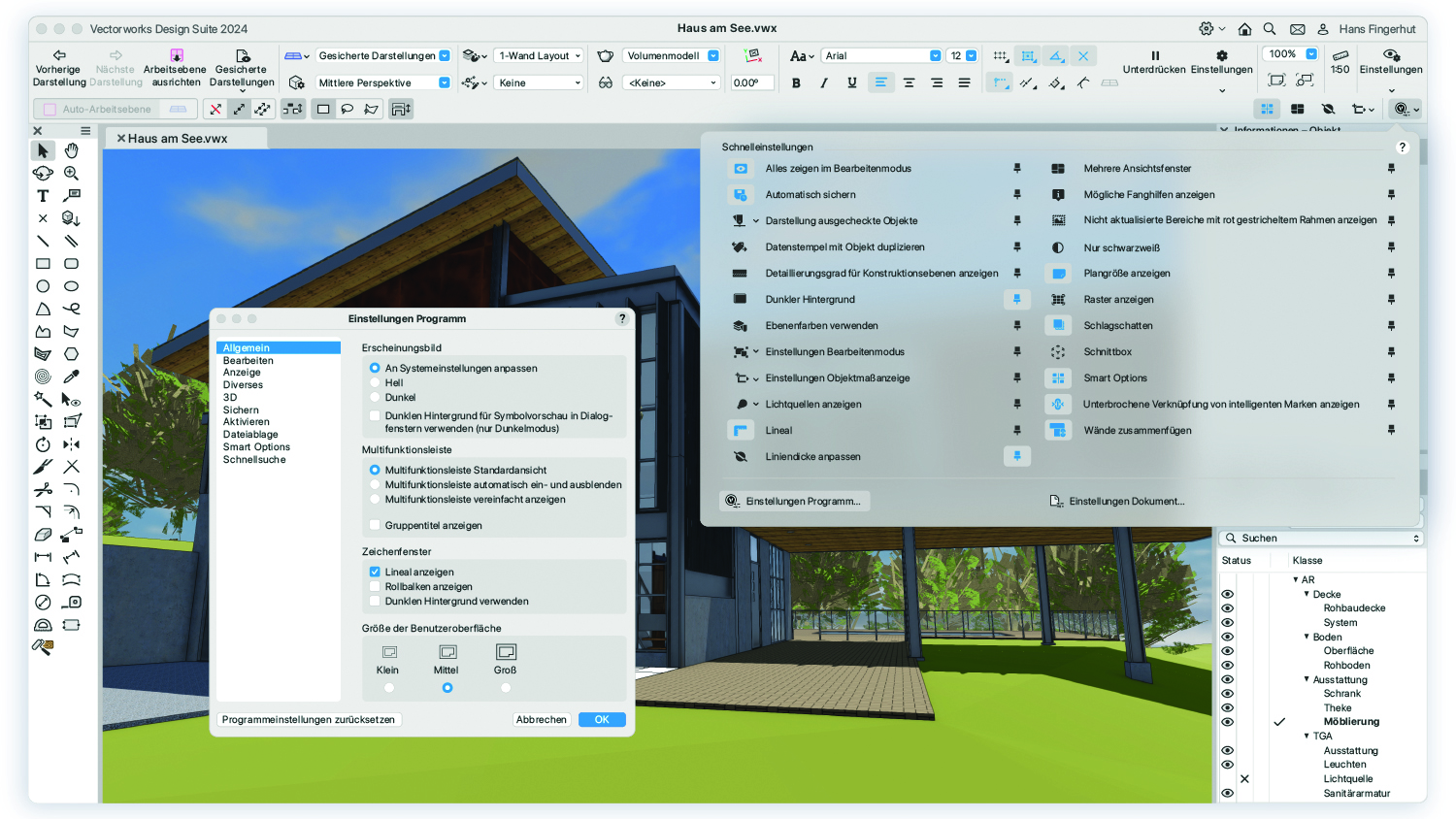The width and height of the screenshot is (1456, 819).
Task: Switch to the Sichern settings category
Action: click(239, 409)
